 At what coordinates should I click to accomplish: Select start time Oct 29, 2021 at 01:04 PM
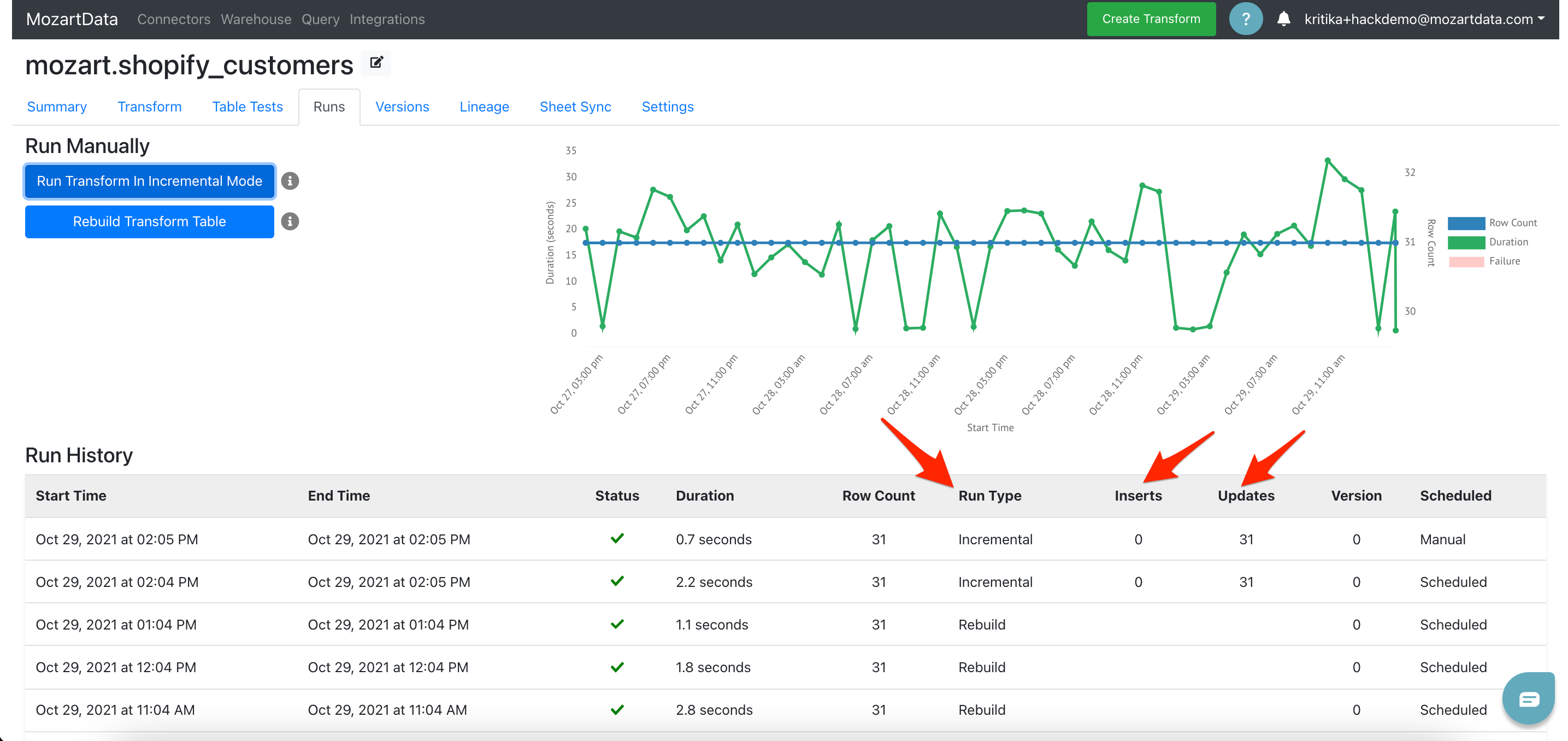pos(116,624)
